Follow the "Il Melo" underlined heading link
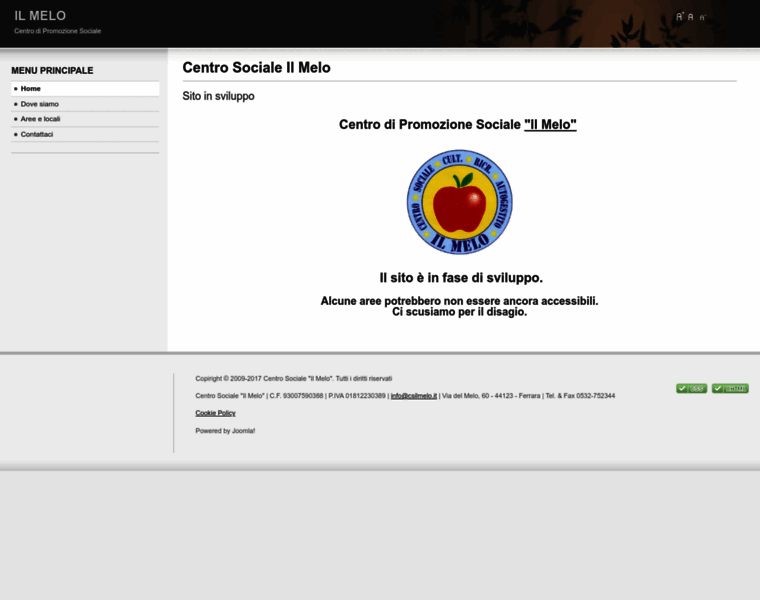 [550, 125]
